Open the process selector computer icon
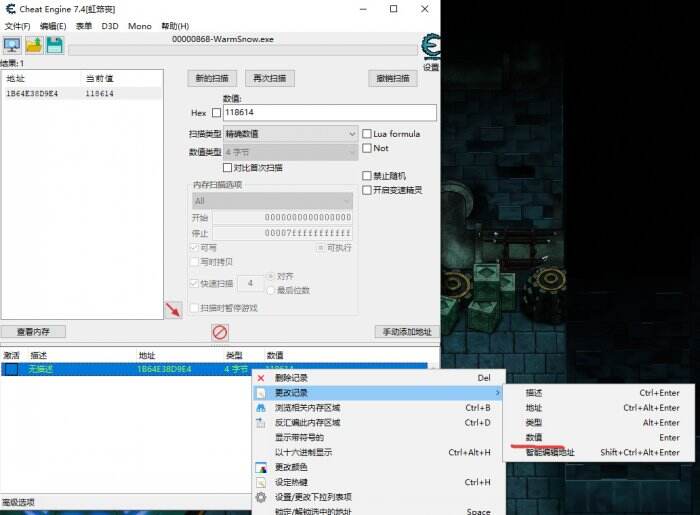 click(12, 45)
